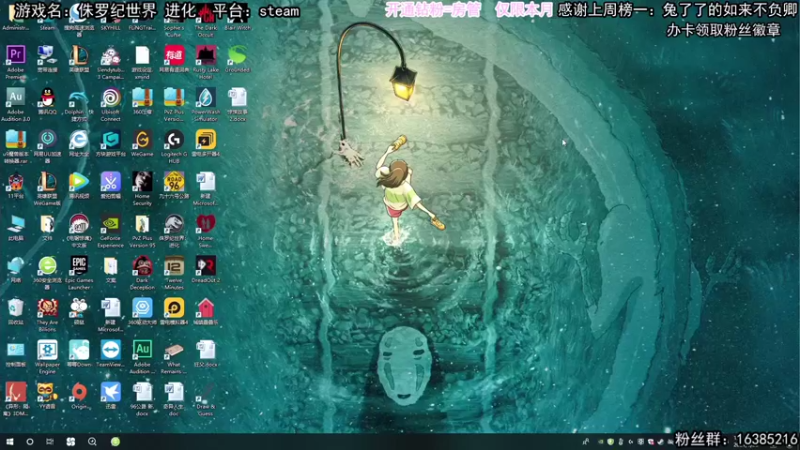
Task: Click the taskbar magnifier search icon
Action: (92, 441)
